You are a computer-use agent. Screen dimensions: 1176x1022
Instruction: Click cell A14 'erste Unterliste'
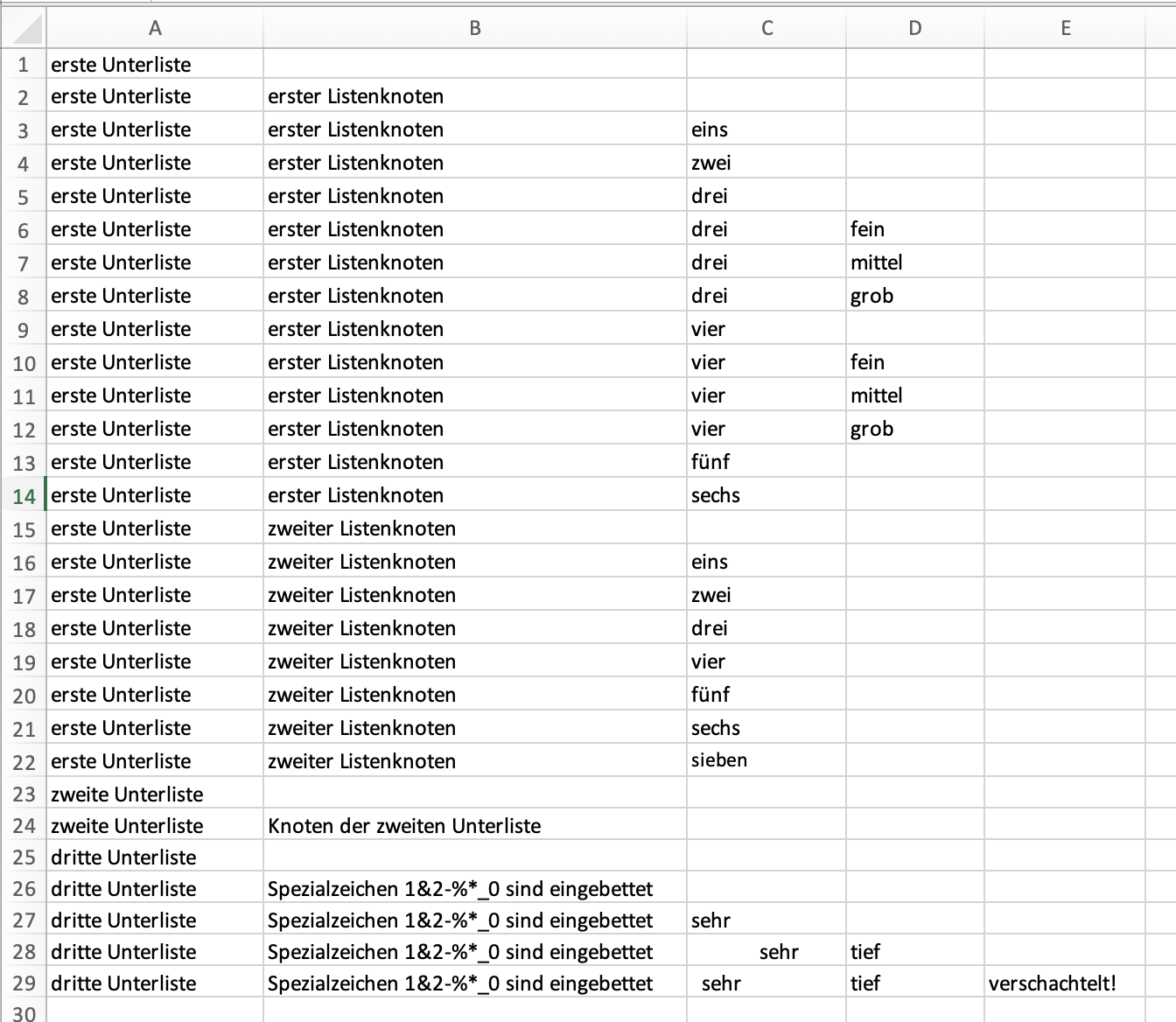pos(155,494)
